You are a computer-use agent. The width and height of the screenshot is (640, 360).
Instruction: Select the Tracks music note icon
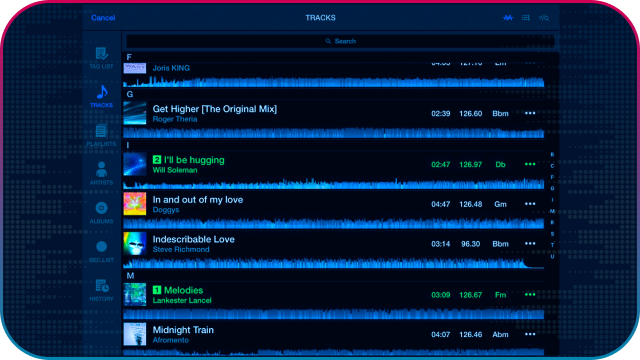(x=102, y=96)
